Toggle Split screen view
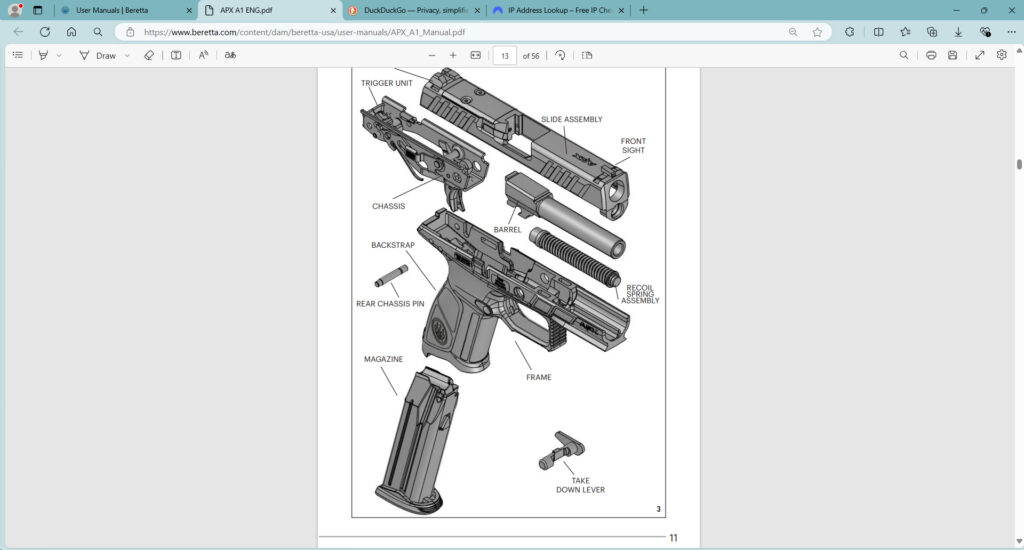Screen dimensions: 1024x550 (879, 31)
